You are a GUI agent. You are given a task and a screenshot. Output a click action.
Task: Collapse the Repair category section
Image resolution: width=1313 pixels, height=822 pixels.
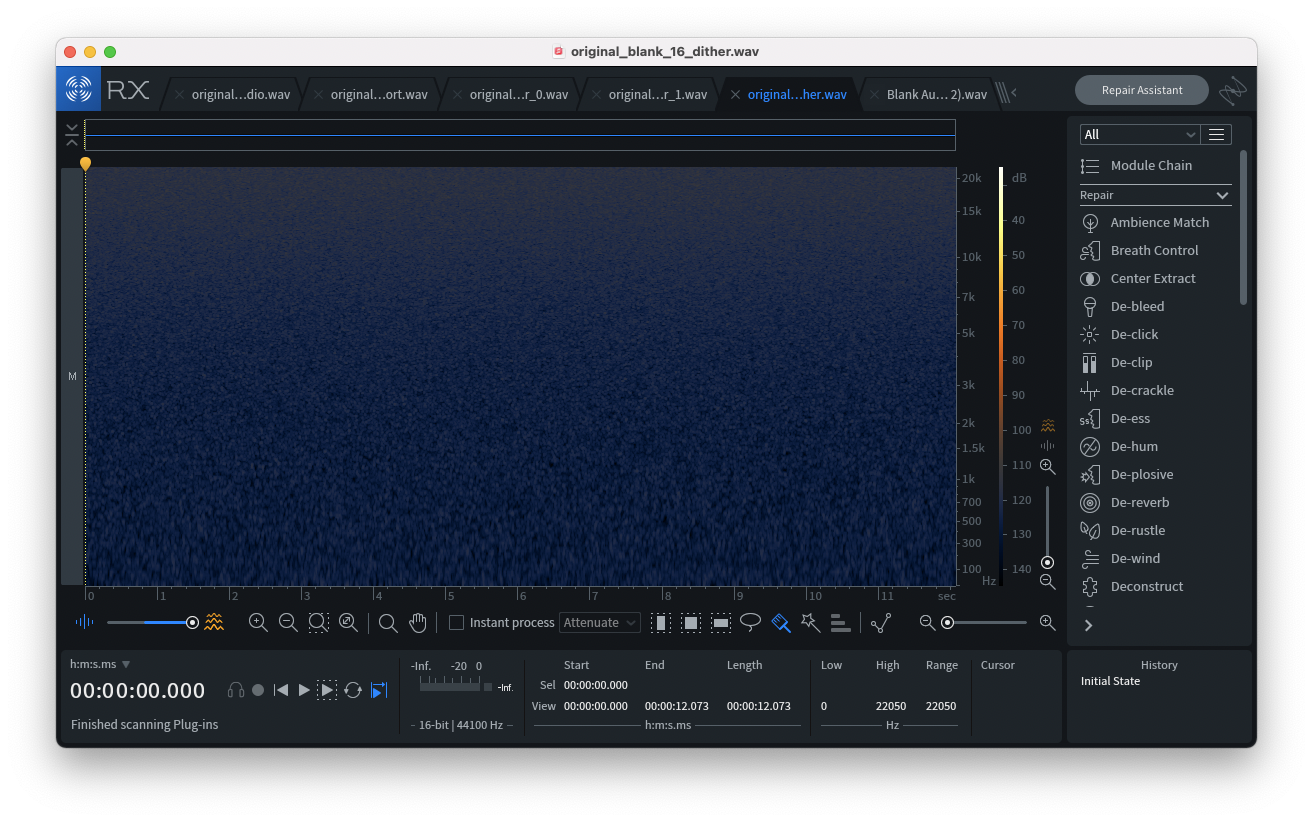pos(1222,195)
